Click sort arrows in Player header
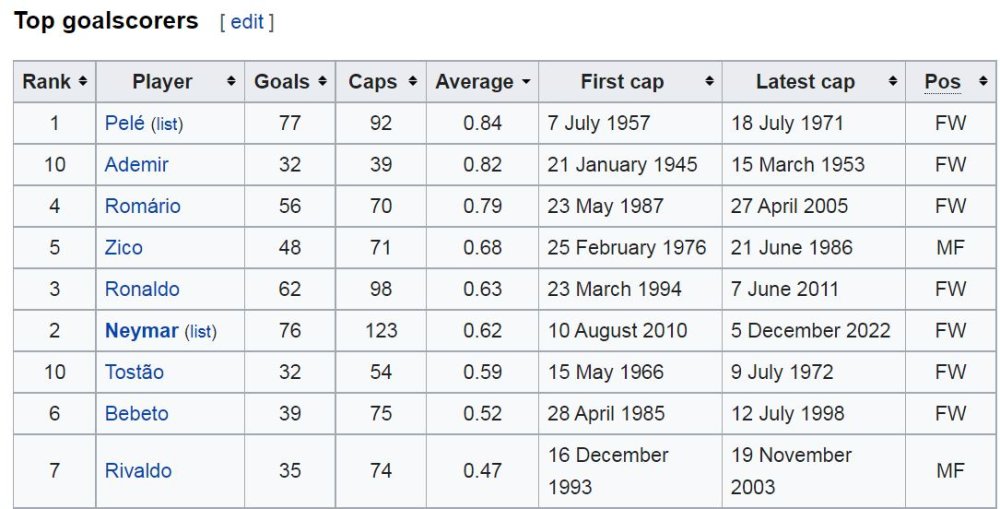The image size is (1000, 509). tap(231, 82)
